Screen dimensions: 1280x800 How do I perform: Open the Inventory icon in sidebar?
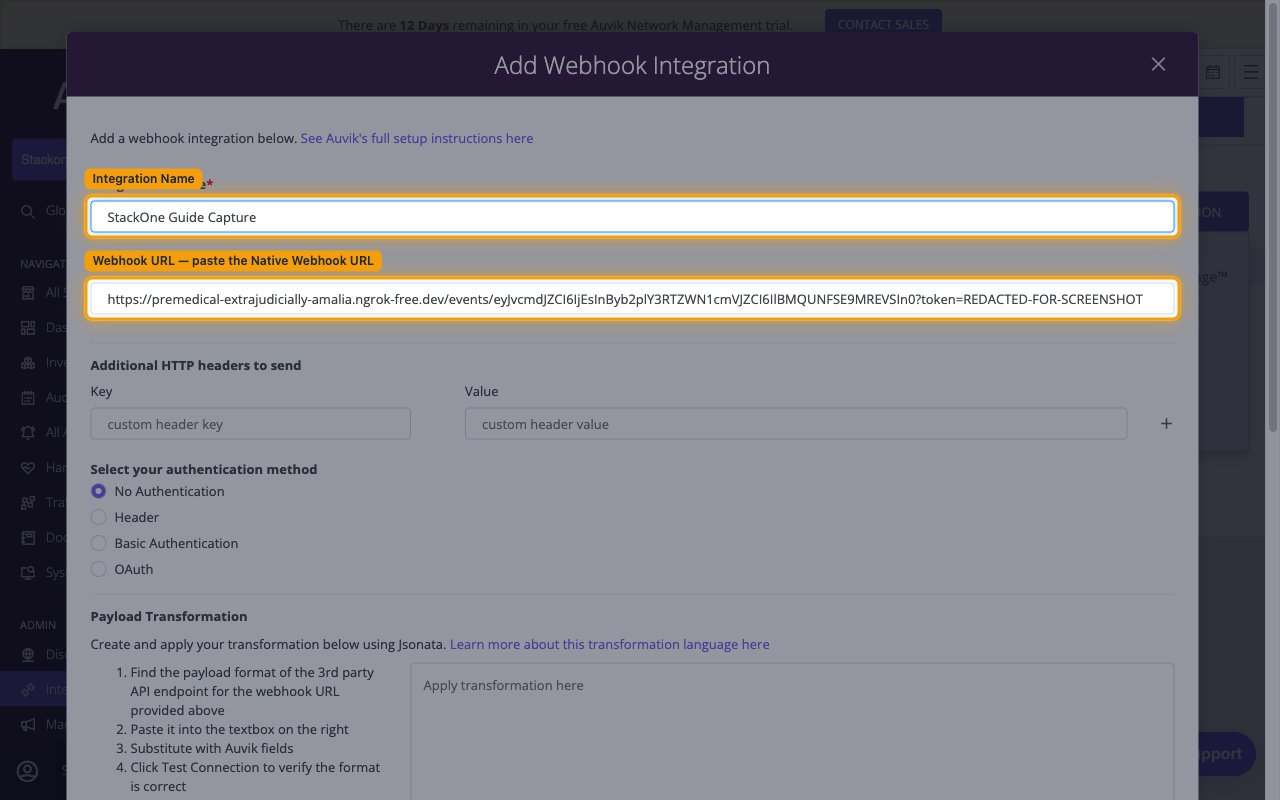tap(28, 363)
